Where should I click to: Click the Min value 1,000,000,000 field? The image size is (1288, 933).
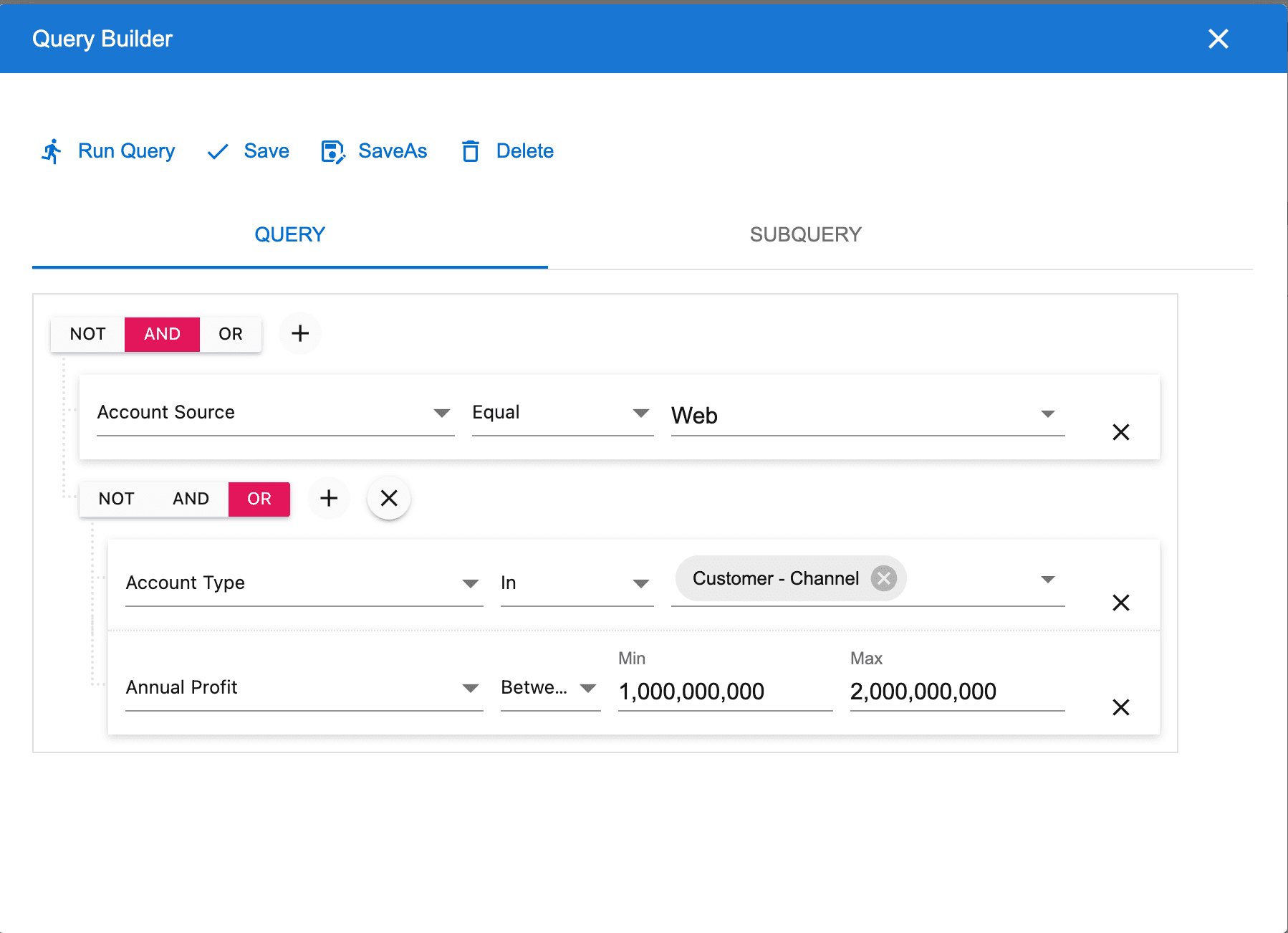coord(726,692)
